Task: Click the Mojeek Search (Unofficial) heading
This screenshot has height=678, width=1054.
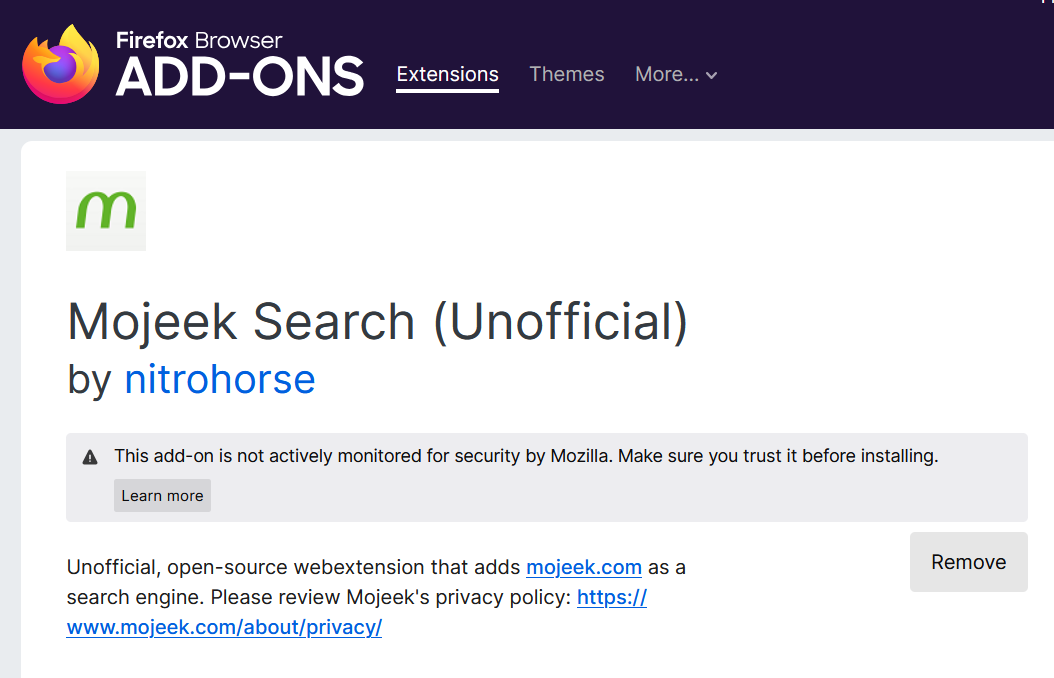Action: [x=378, y=322]
